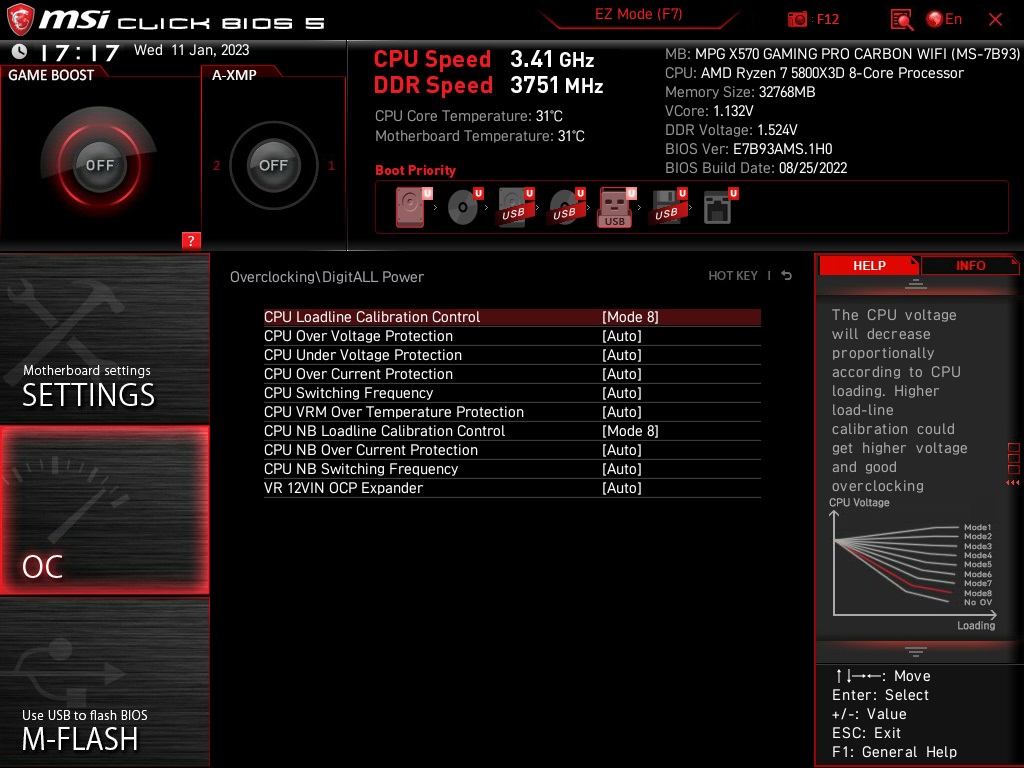Click the CPU Voltage loadline graph

coord(914,566)
